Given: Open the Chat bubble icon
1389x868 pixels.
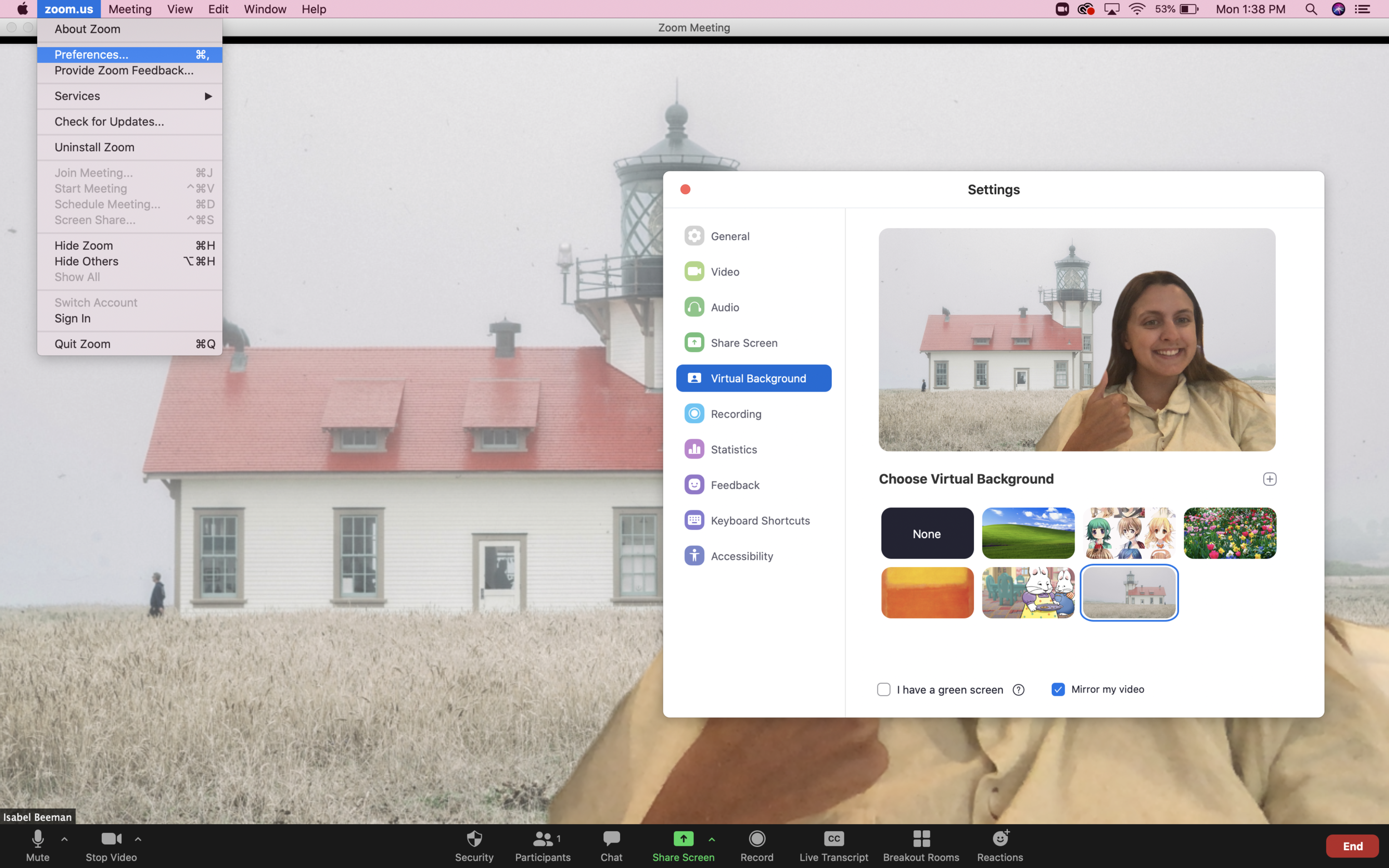Looking at the screenshot, I should point(611,838).
